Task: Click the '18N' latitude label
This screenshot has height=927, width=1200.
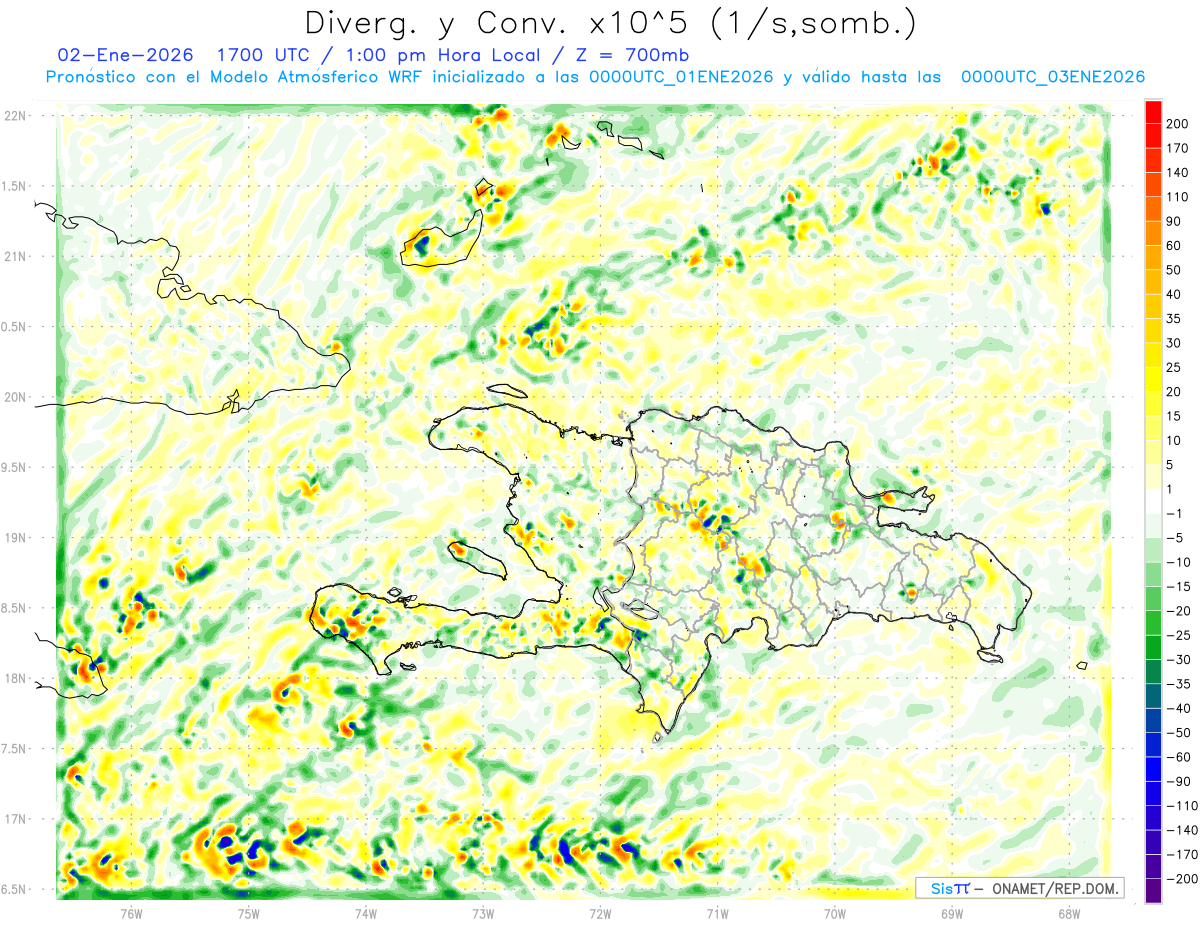Action: [15, 678]
